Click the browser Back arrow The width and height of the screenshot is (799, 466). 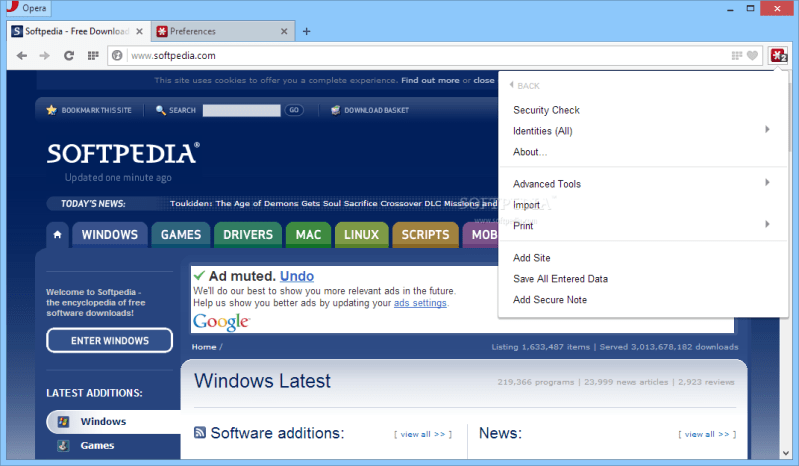click(19, 56)
